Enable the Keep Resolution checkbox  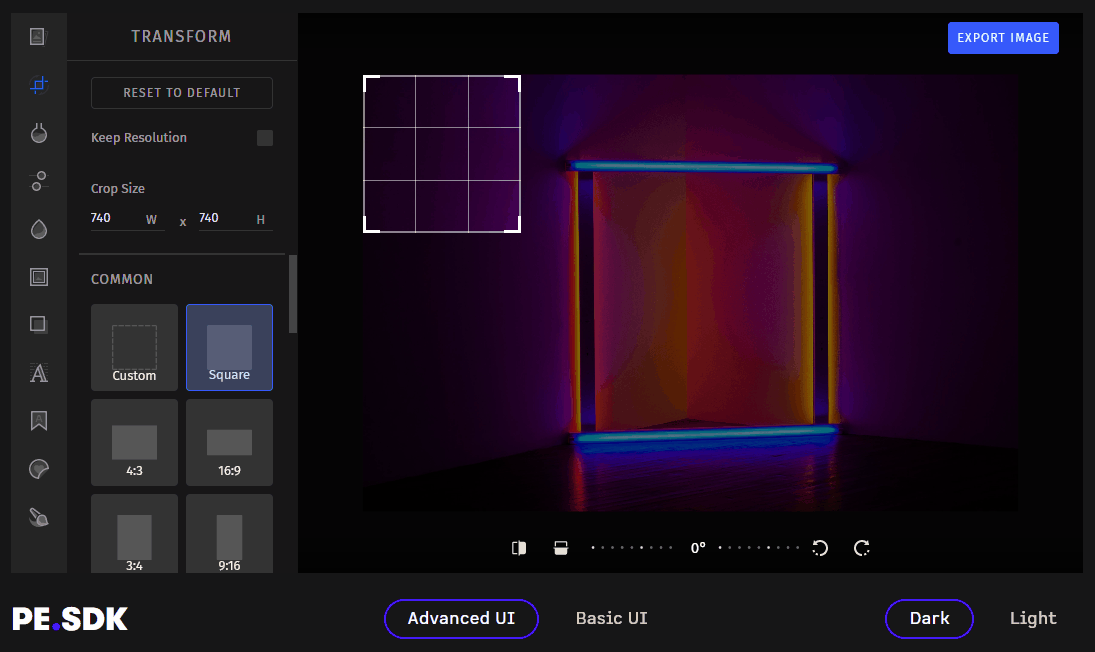coord(265,138)
